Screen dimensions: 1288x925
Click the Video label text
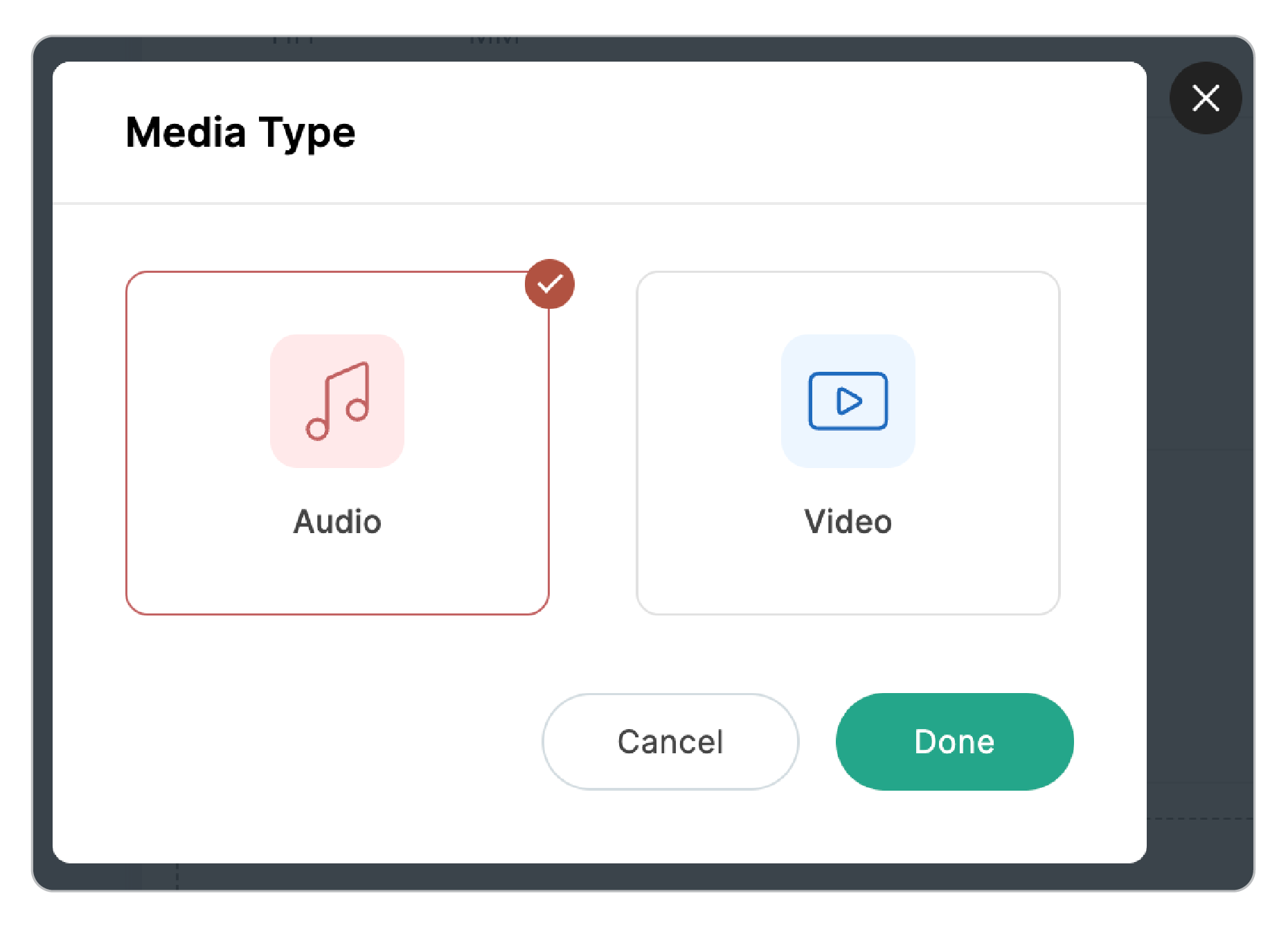[848, 522]
